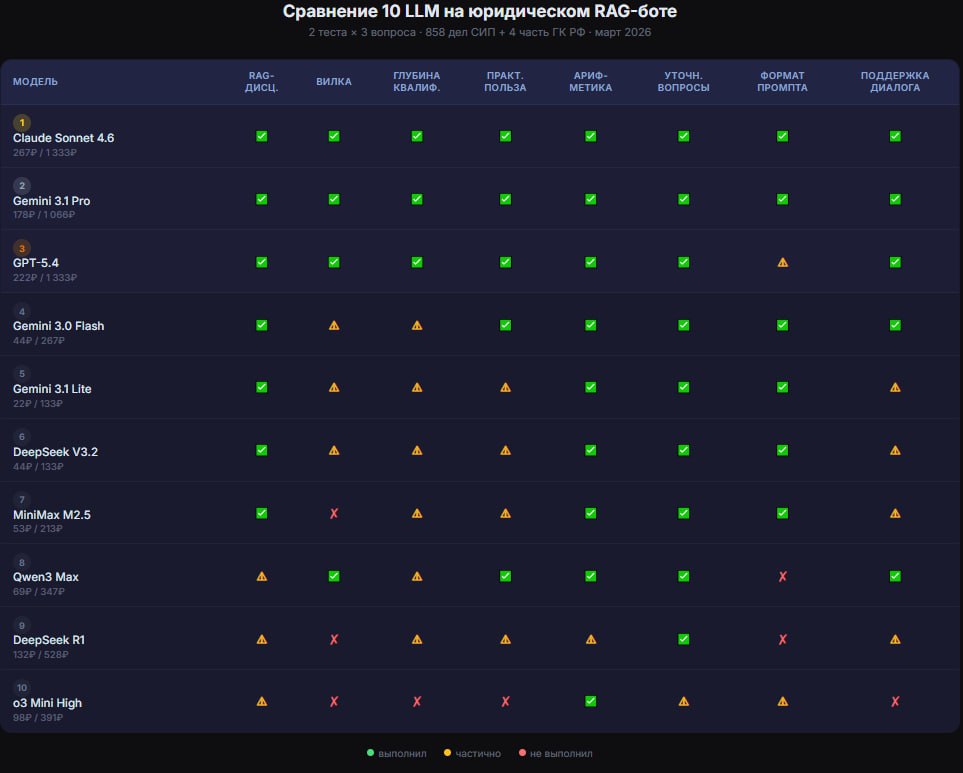Click DeepSeek V3.2 check under Уточн. вопросы

[684, 451]
